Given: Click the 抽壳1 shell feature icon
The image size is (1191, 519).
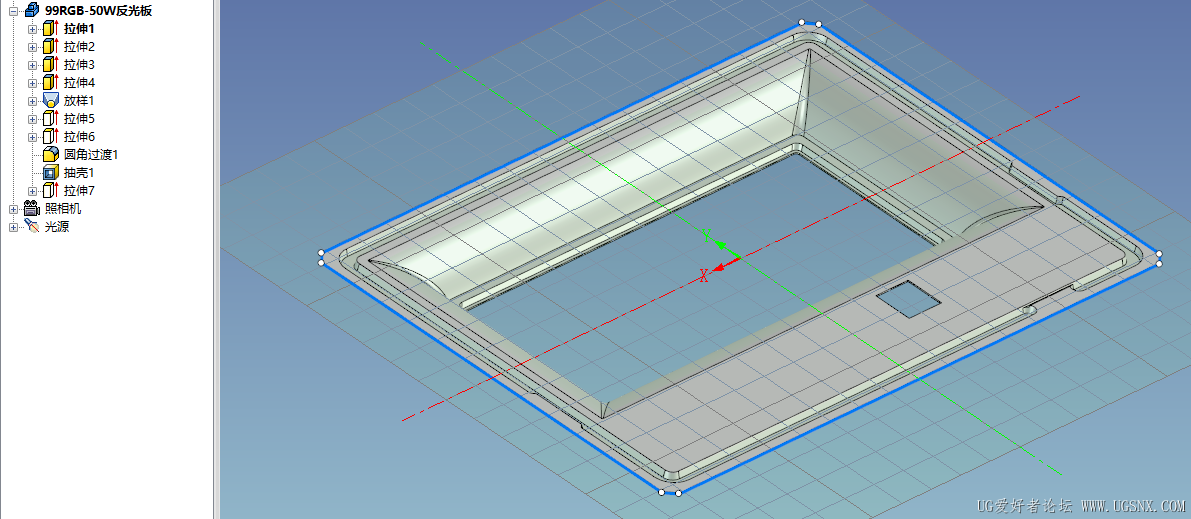Looking at the screenshot, I should [51, 172].
